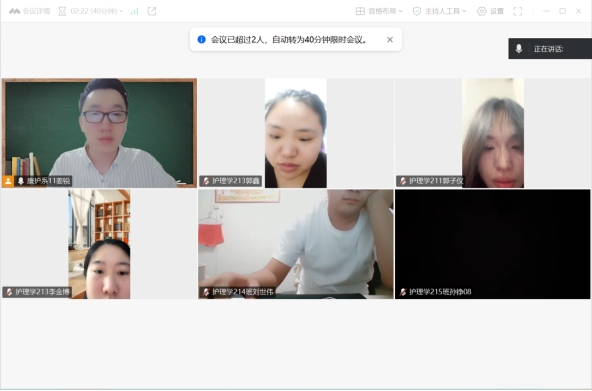Open the 会议详情 meeting details logo icon
This screenshot has height=391, width=592.
tap(14, 11)
